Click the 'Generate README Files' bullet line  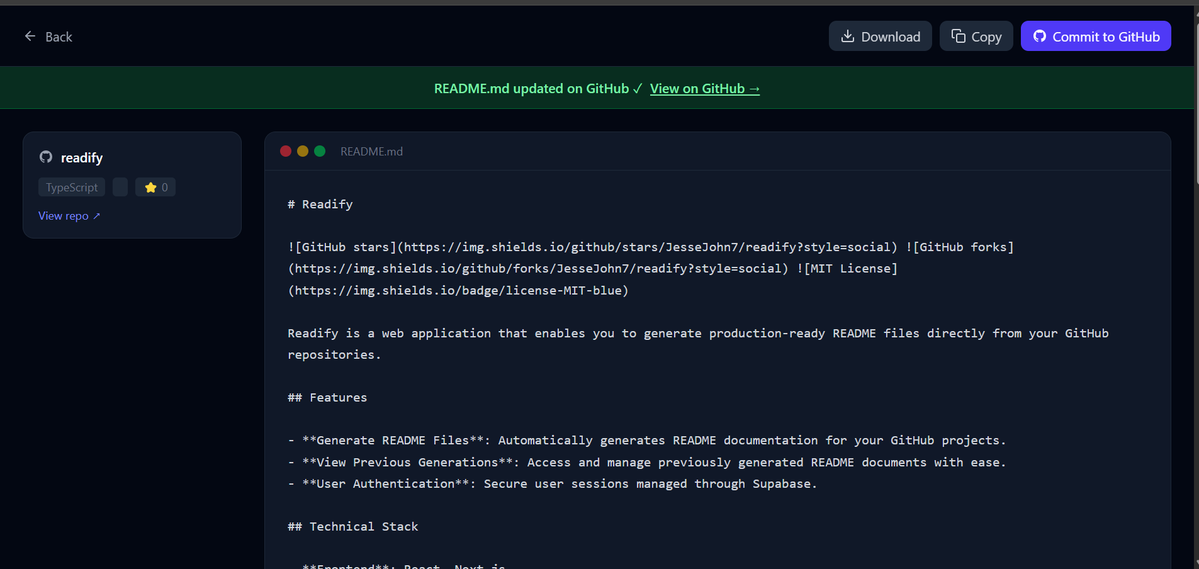[647, 441]
